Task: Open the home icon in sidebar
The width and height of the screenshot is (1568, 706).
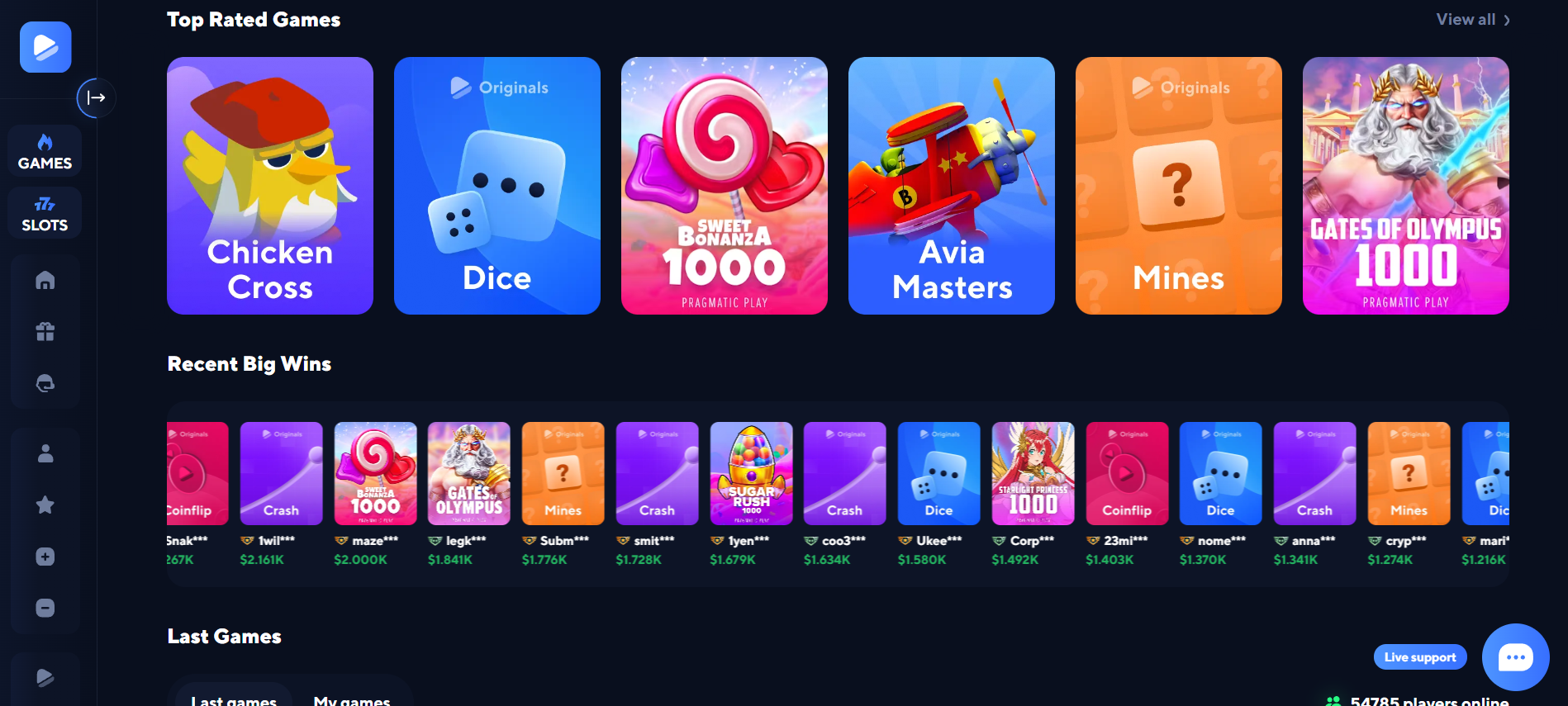Action: point(45,281)
